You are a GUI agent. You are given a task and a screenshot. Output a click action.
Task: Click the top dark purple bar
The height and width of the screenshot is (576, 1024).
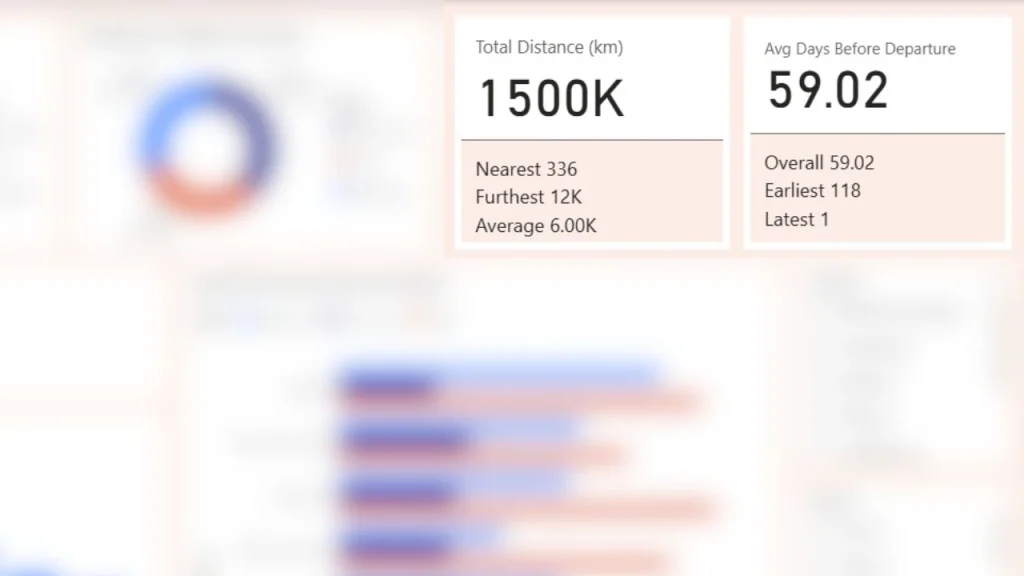click(387, 384)
